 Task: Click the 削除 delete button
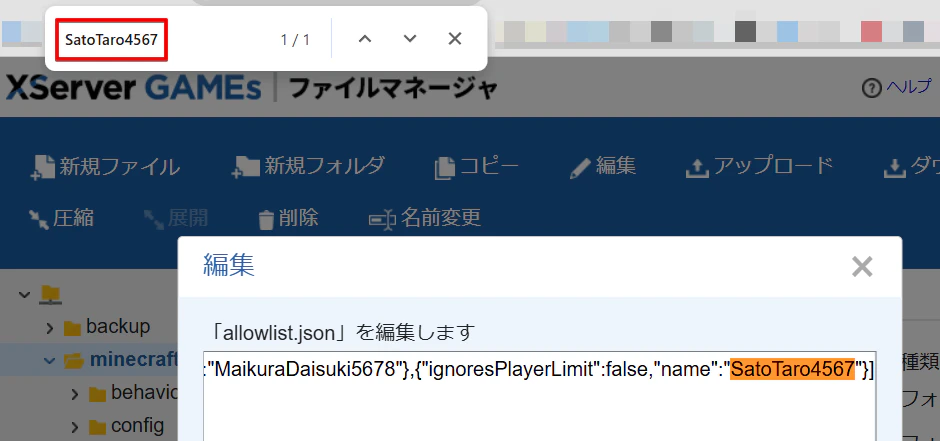tap(288, 218)
